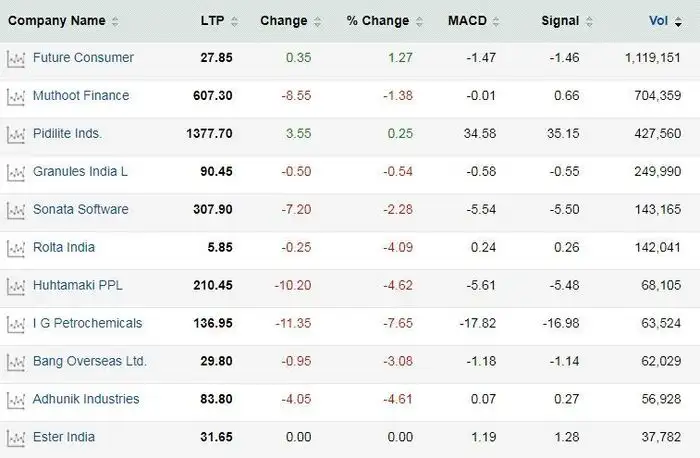
Task: Click Bang Overseas Ltd. chart icon
Action: [x=15, y=363]
